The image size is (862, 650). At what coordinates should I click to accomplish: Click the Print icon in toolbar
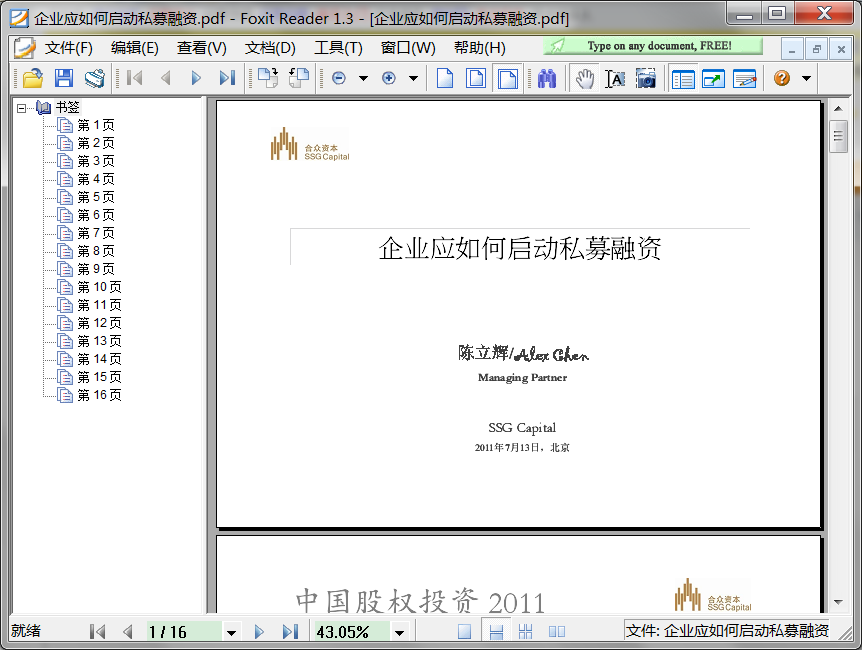pos(95,79)
